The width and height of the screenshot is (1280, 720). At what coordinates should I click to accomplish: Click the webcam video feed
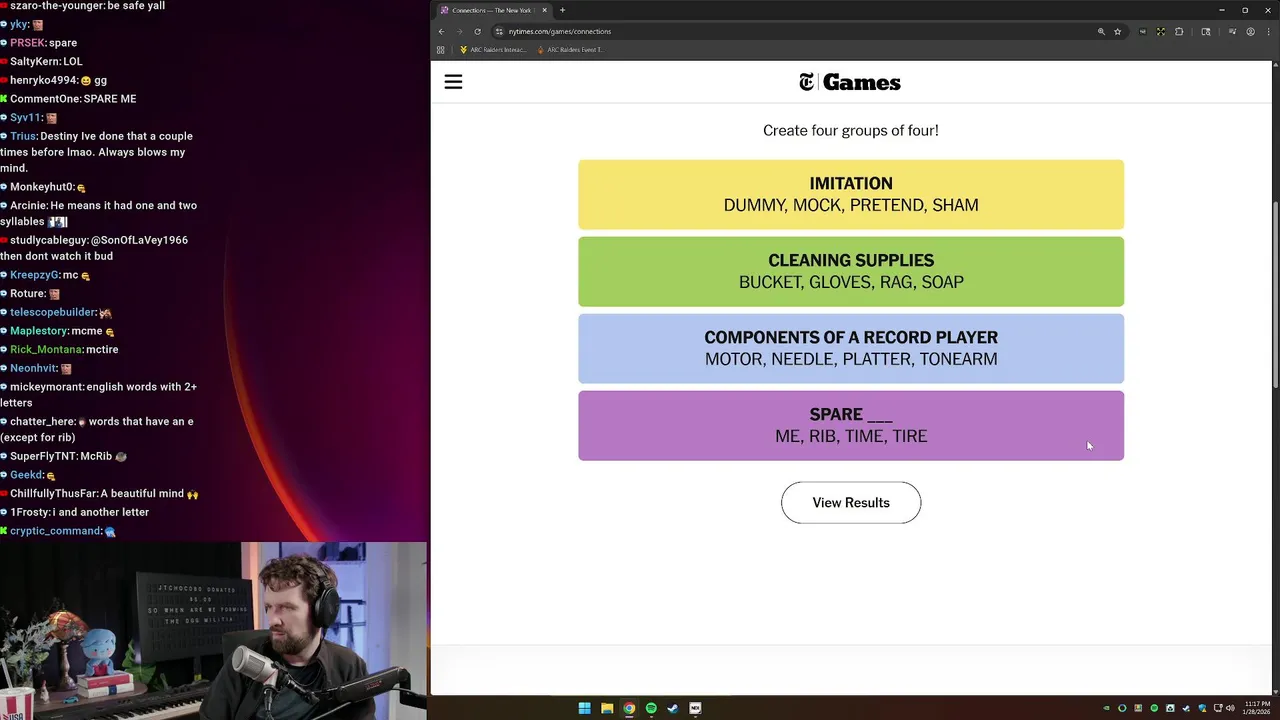click(214, 631)
